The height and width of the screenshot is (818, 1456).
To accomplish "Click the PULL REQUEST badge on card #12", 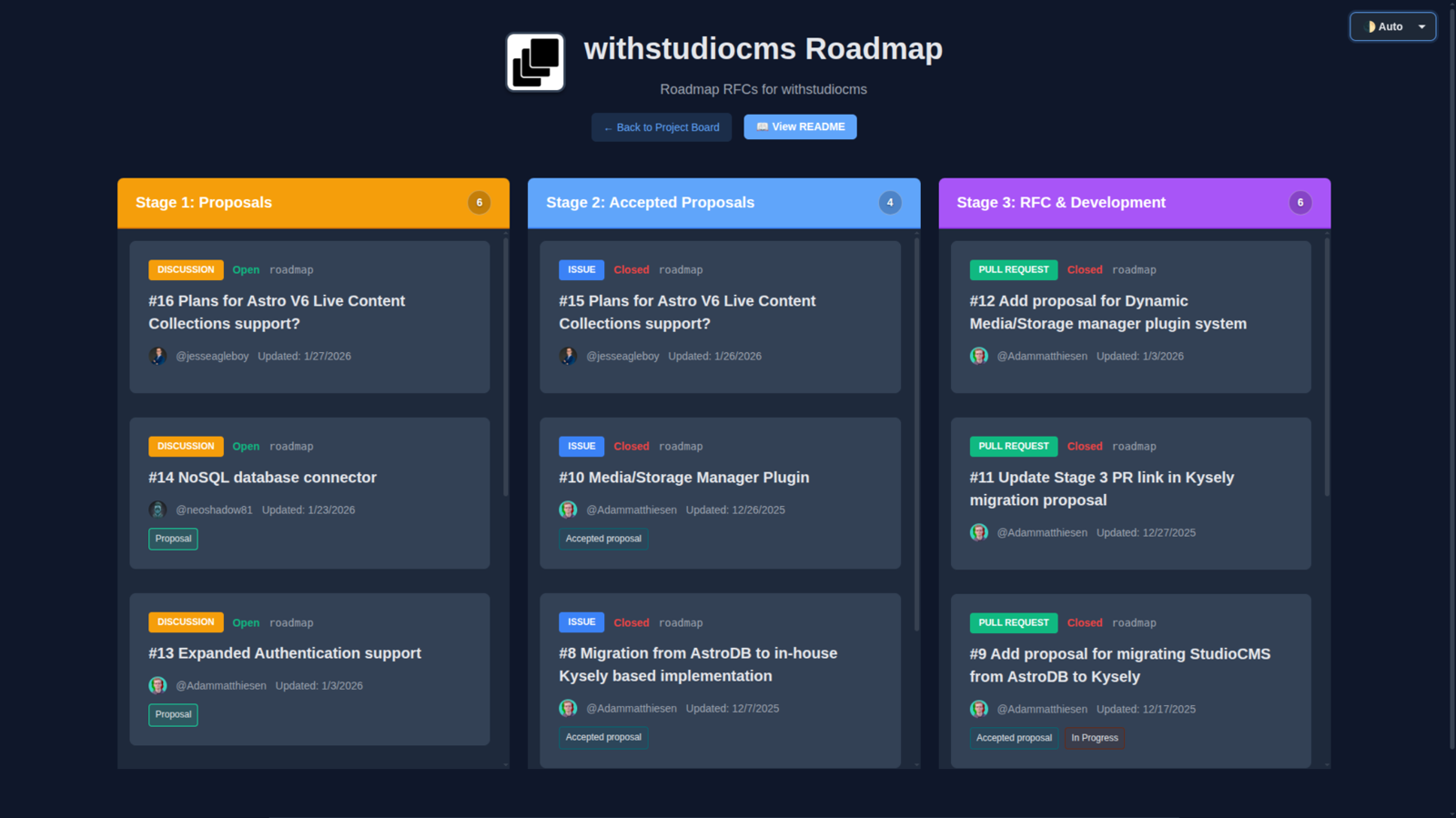I will [1014, 270].
